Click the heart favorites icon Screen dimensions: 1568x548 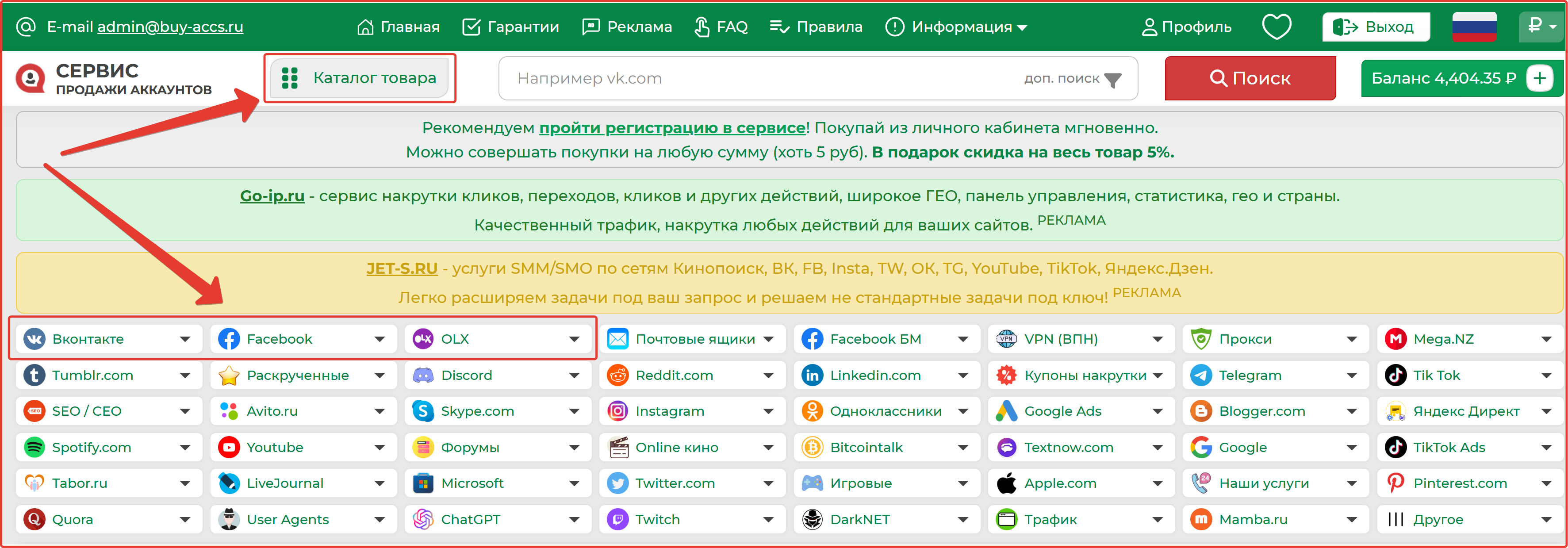pyautogui.click(x=1277, y=27)
